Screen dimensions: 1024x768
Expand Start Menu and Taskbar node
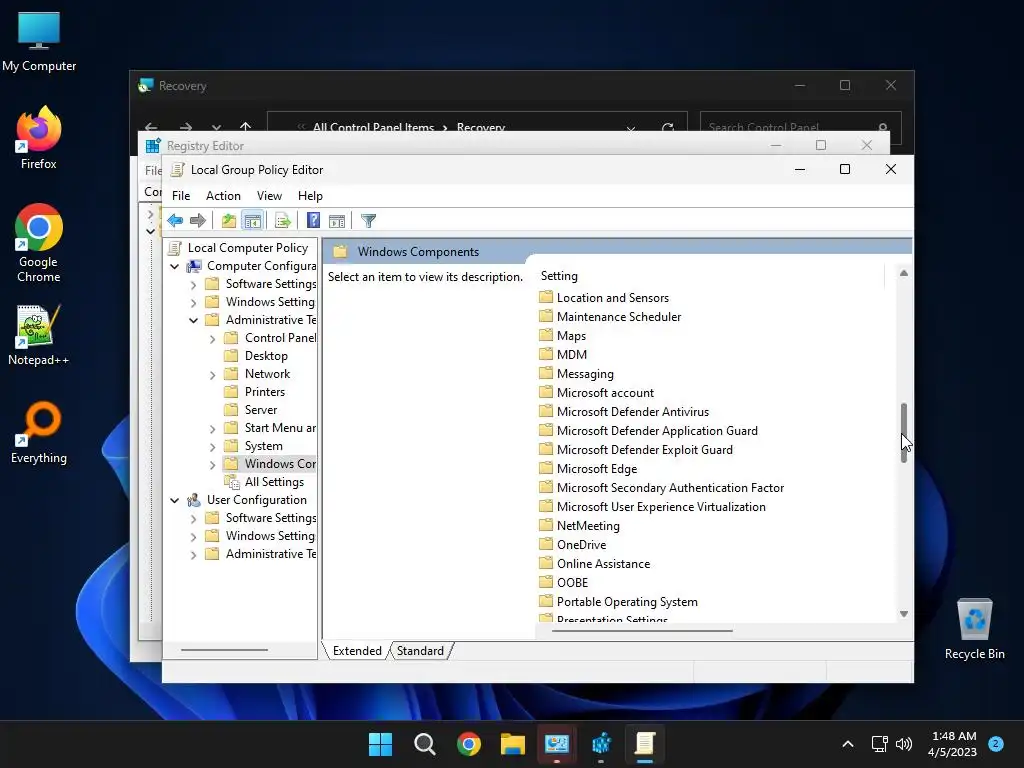(212, 429)
